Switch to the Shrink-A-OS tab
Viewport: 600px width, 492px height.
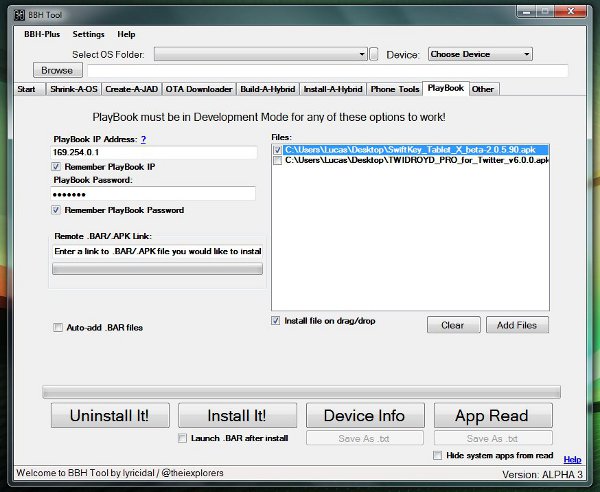[73, 89]
